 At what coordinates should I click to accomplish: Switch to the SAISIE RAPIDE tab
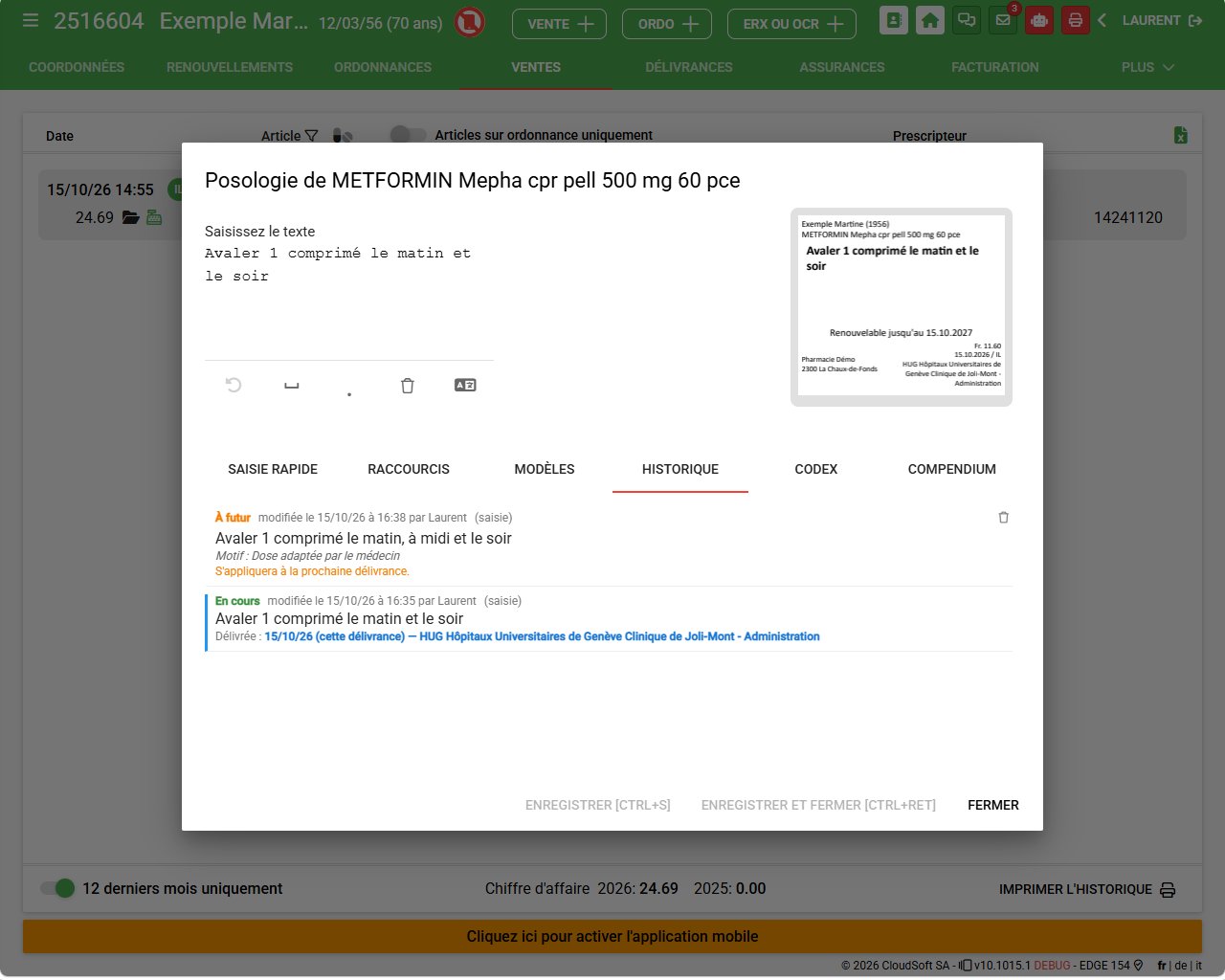273,469
